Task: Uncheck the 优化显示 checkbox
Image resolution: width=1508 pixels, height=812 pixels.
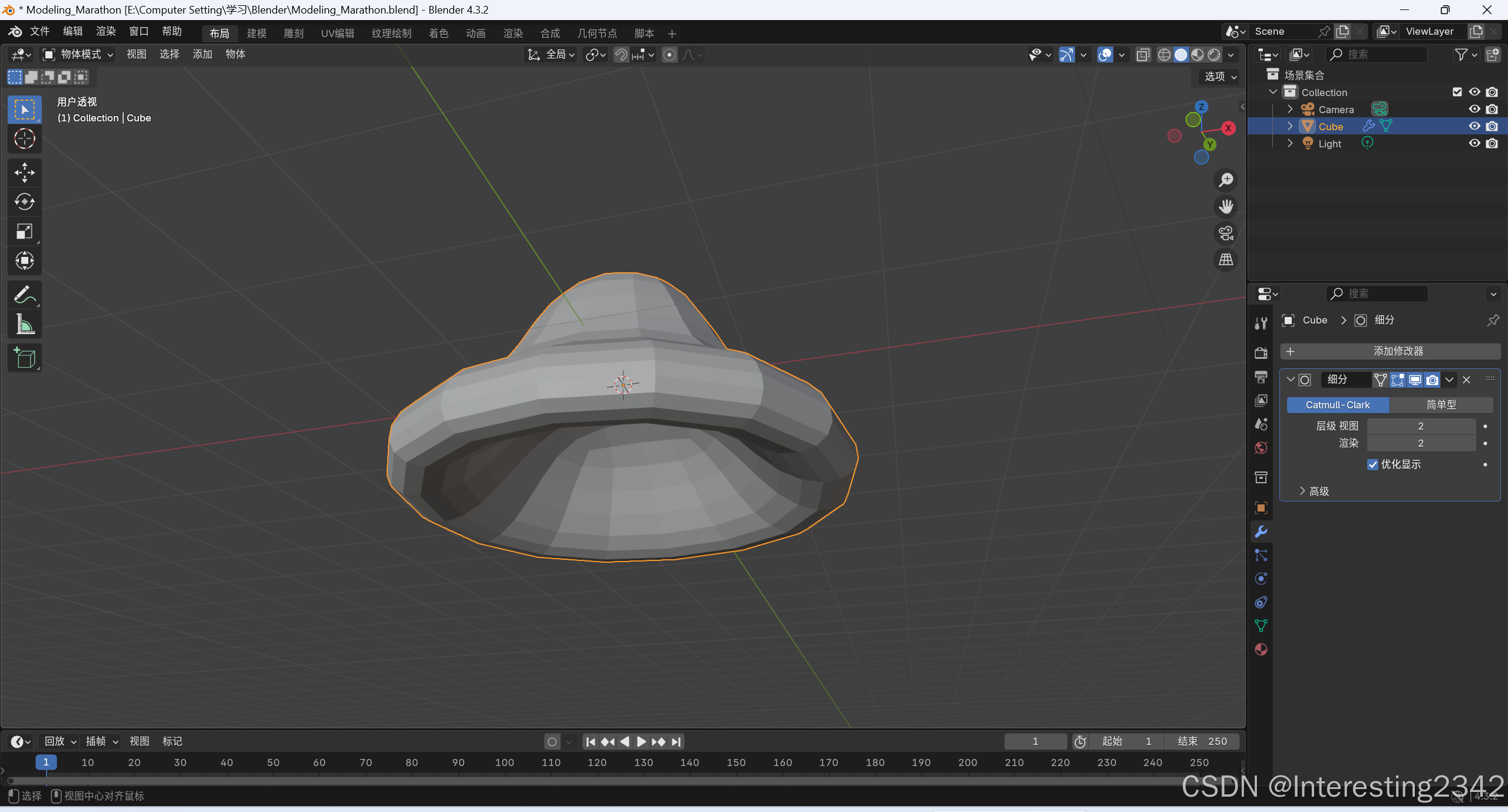Action: (1372, 464)
